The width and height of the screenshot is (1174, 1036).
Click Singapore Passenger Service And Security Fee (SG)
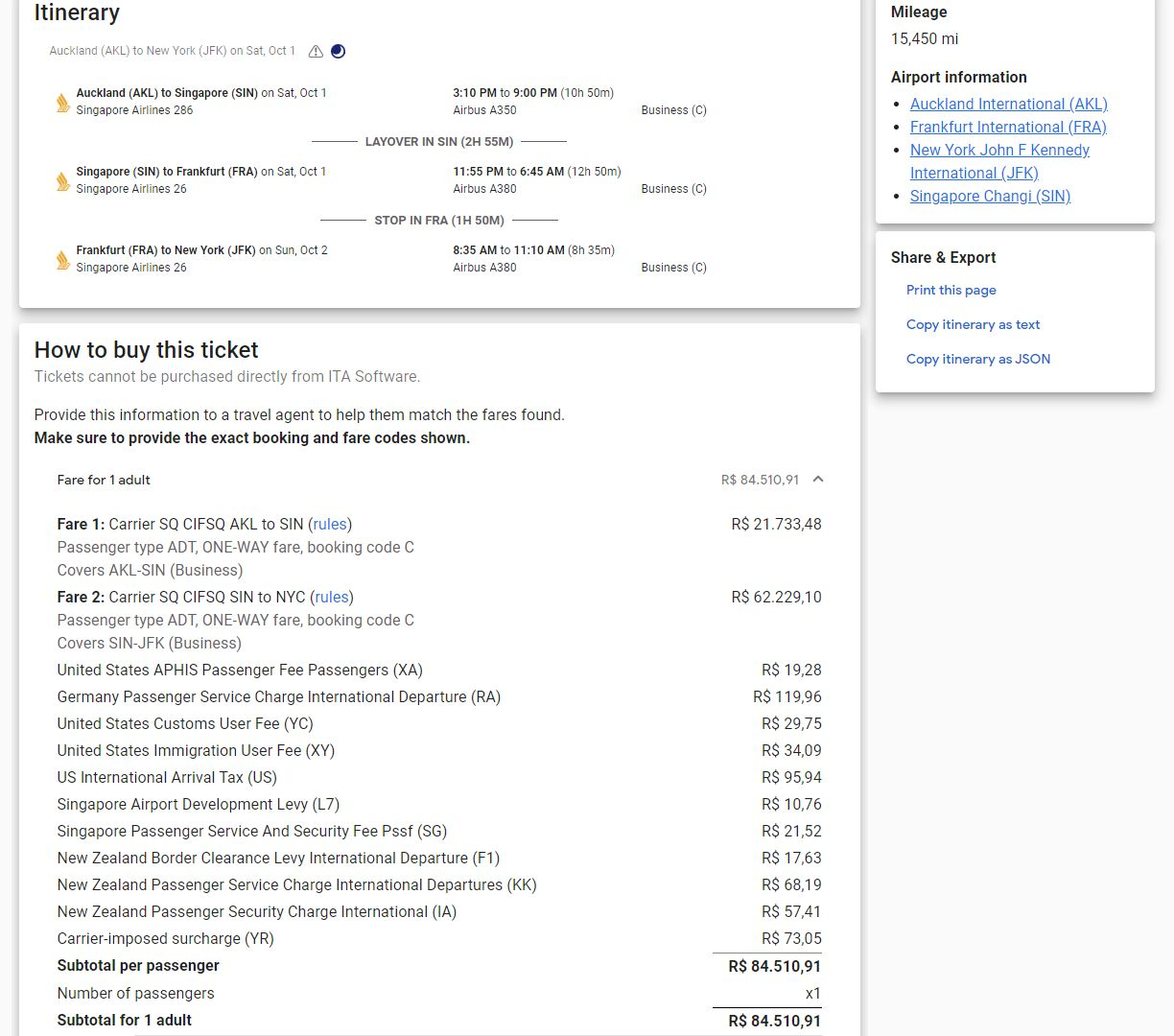click(x=439, y=831)
